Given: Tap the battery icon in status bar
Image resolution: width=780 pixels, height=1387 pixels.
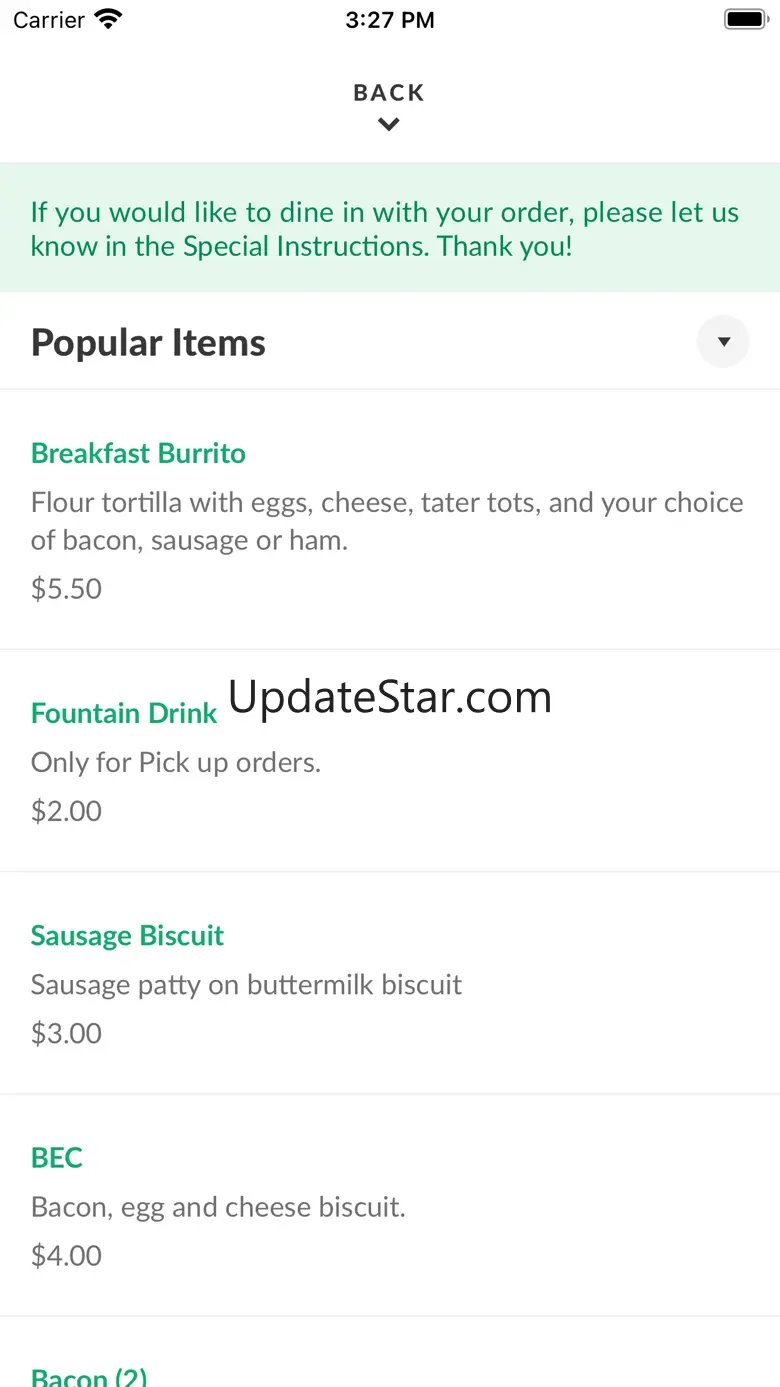Looking at the screenshot, I should click(745, 19).
